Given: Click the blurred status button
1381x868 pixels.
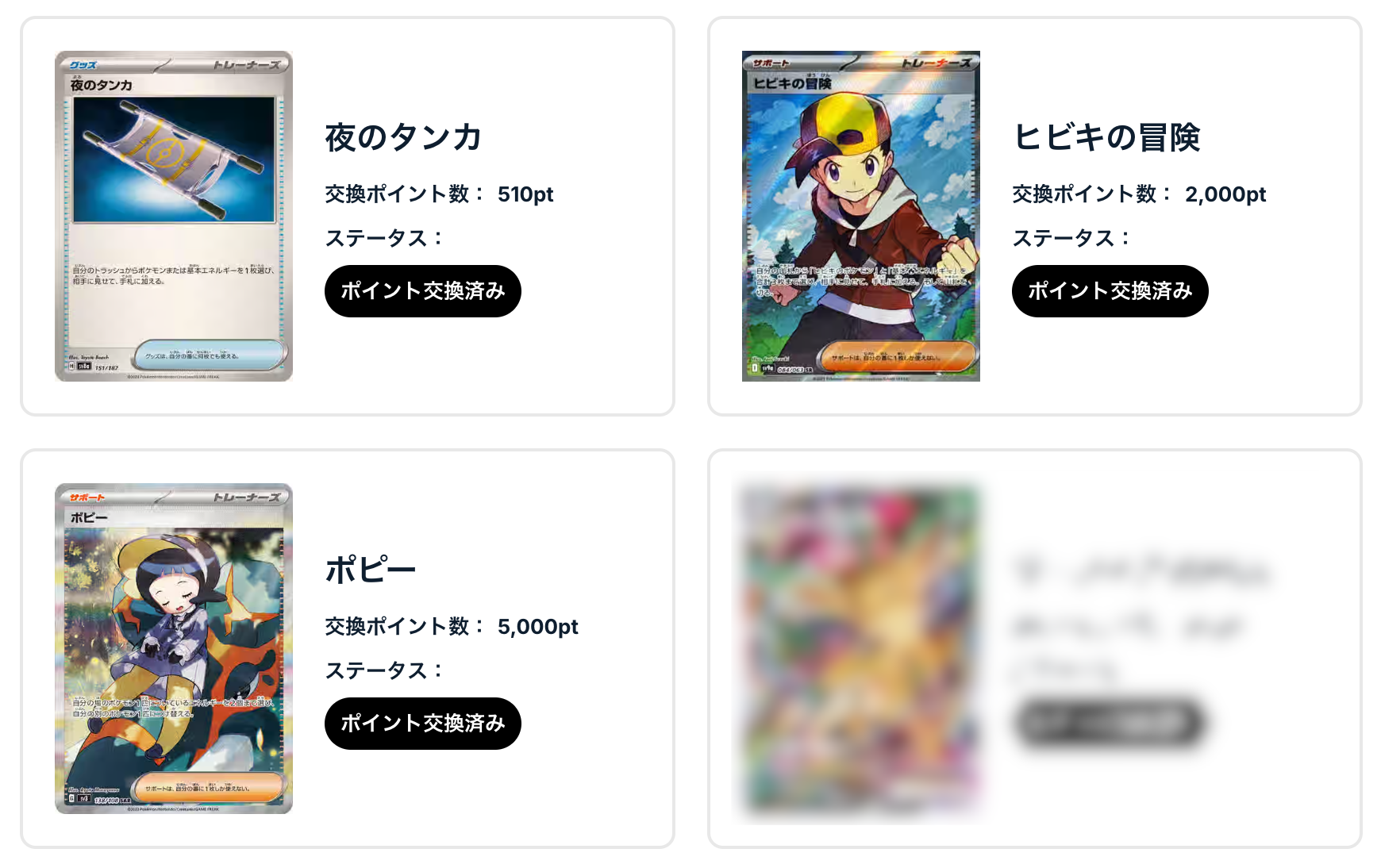Looking at the screenshot, I should tap(1110, 724).
